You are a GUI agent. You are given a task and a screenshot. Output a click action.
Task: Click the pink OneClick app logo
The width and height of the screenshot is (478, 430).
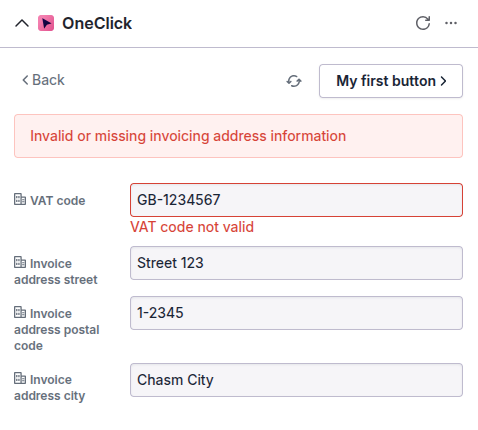46,23
